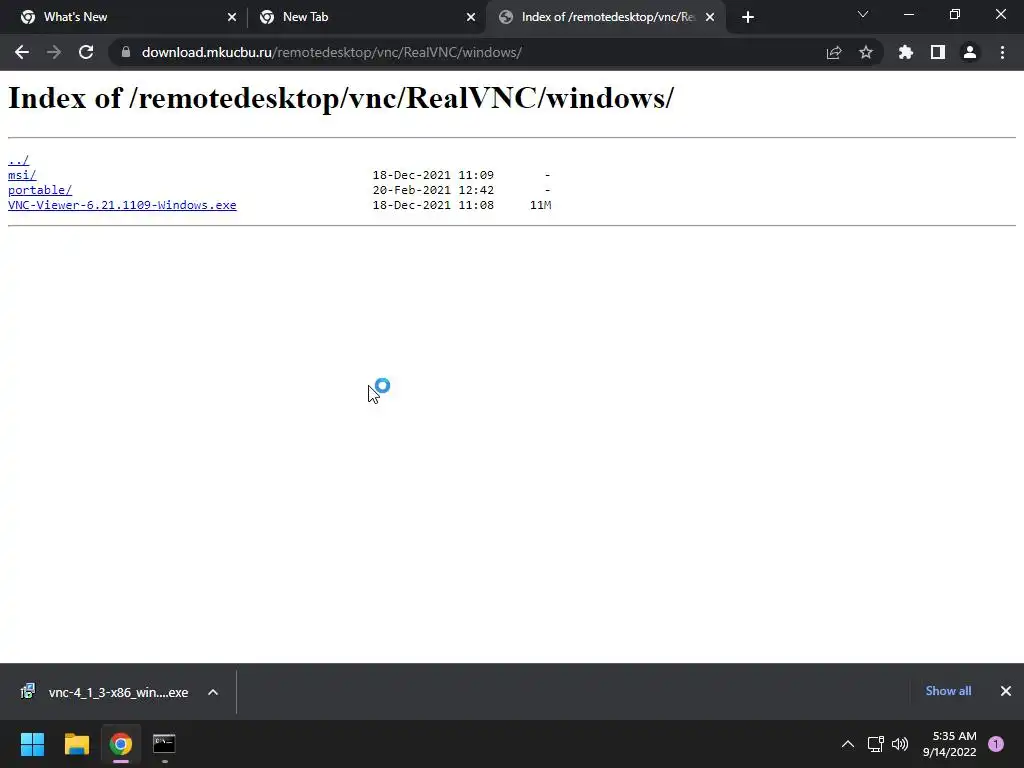1024x768 pixels.
Task: Open the terminal taskbar icon
Action: tap(164, 744)
